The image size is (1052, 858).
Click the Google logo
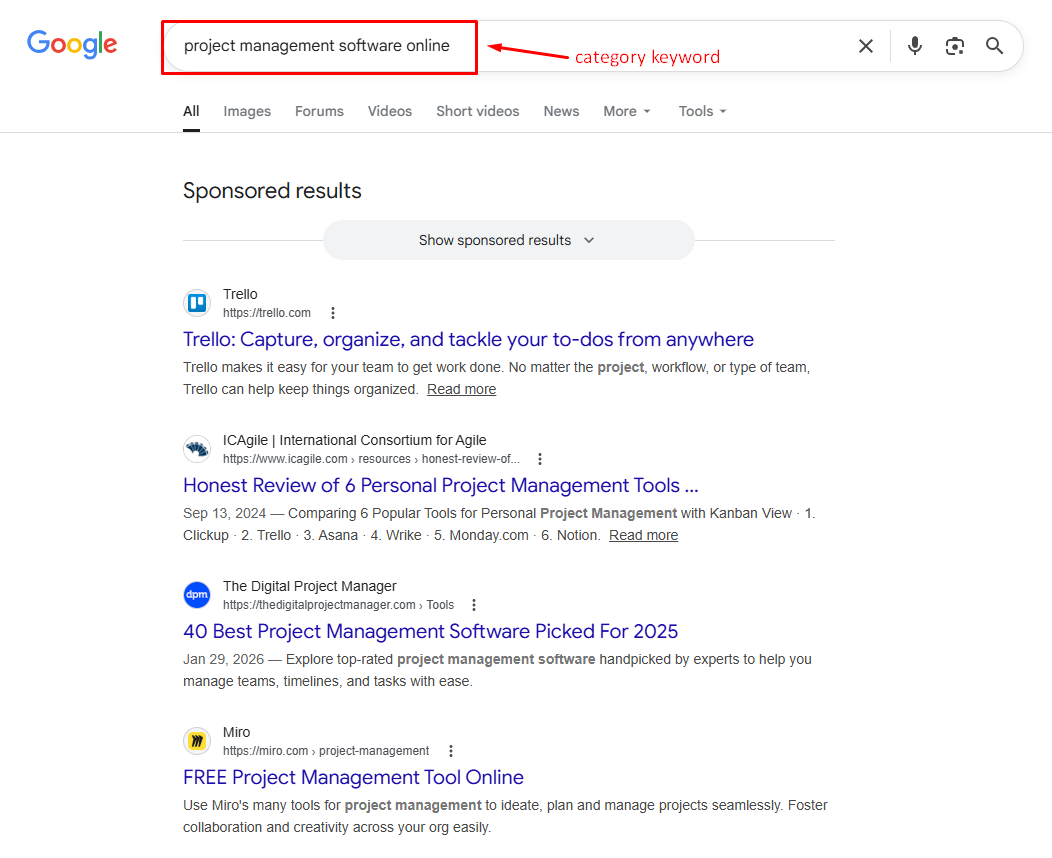71,44
